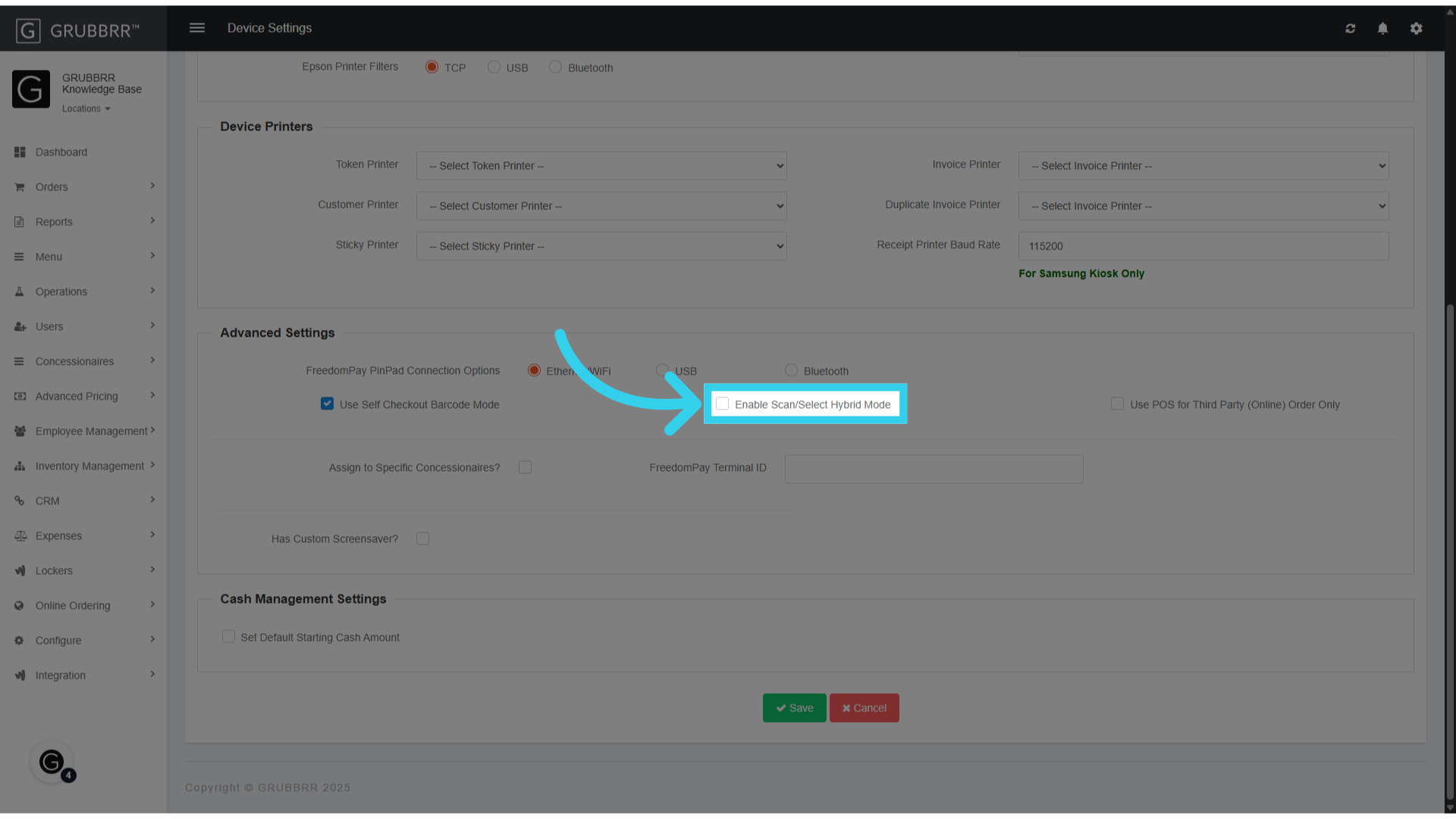Open the Online Ordering menu
1456x819 pixels.
point(72,605)
